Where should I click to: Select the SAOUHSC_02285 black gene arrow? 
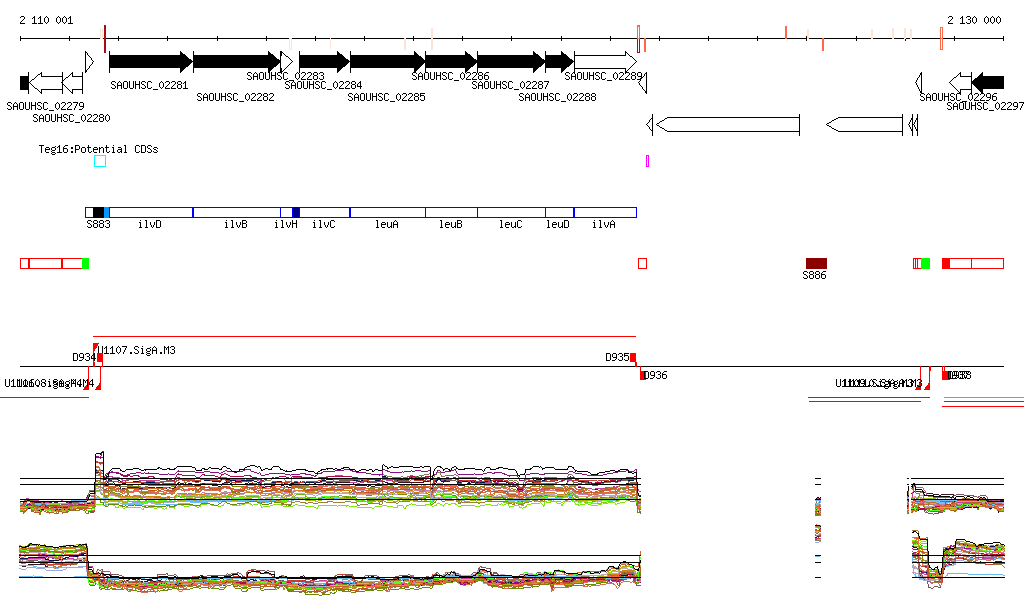click(x=387, y=62)
